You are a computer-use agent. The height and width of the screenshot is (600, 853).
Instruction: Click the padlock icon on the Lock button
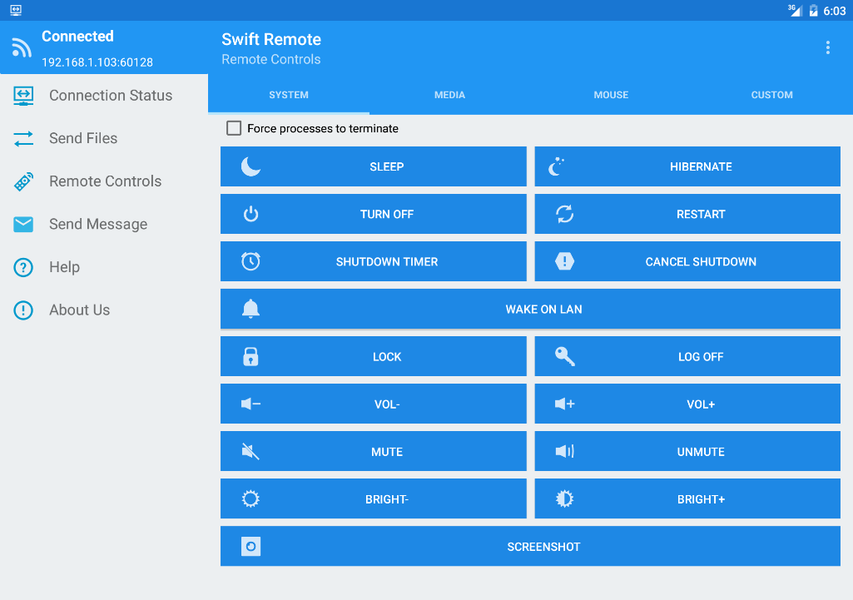250,356
